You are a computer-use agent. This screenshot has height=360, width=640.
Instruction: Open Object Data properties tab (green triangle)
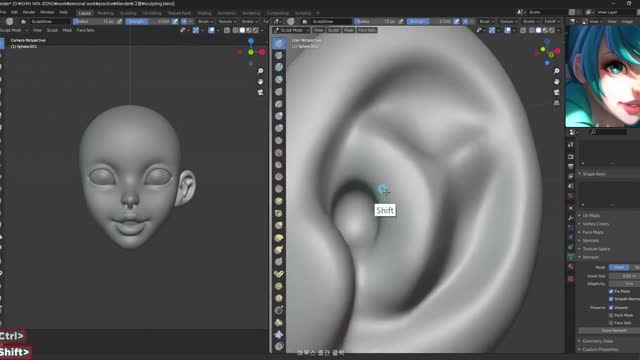point(571,257)
